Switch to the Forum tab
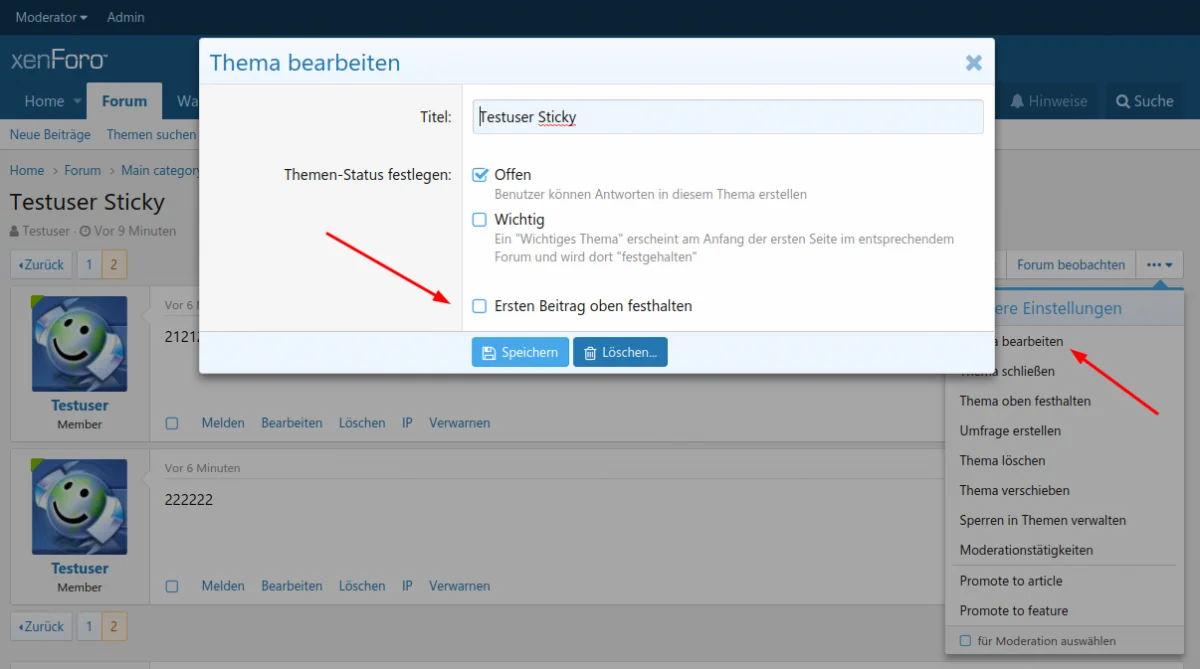 click(124, 101)
